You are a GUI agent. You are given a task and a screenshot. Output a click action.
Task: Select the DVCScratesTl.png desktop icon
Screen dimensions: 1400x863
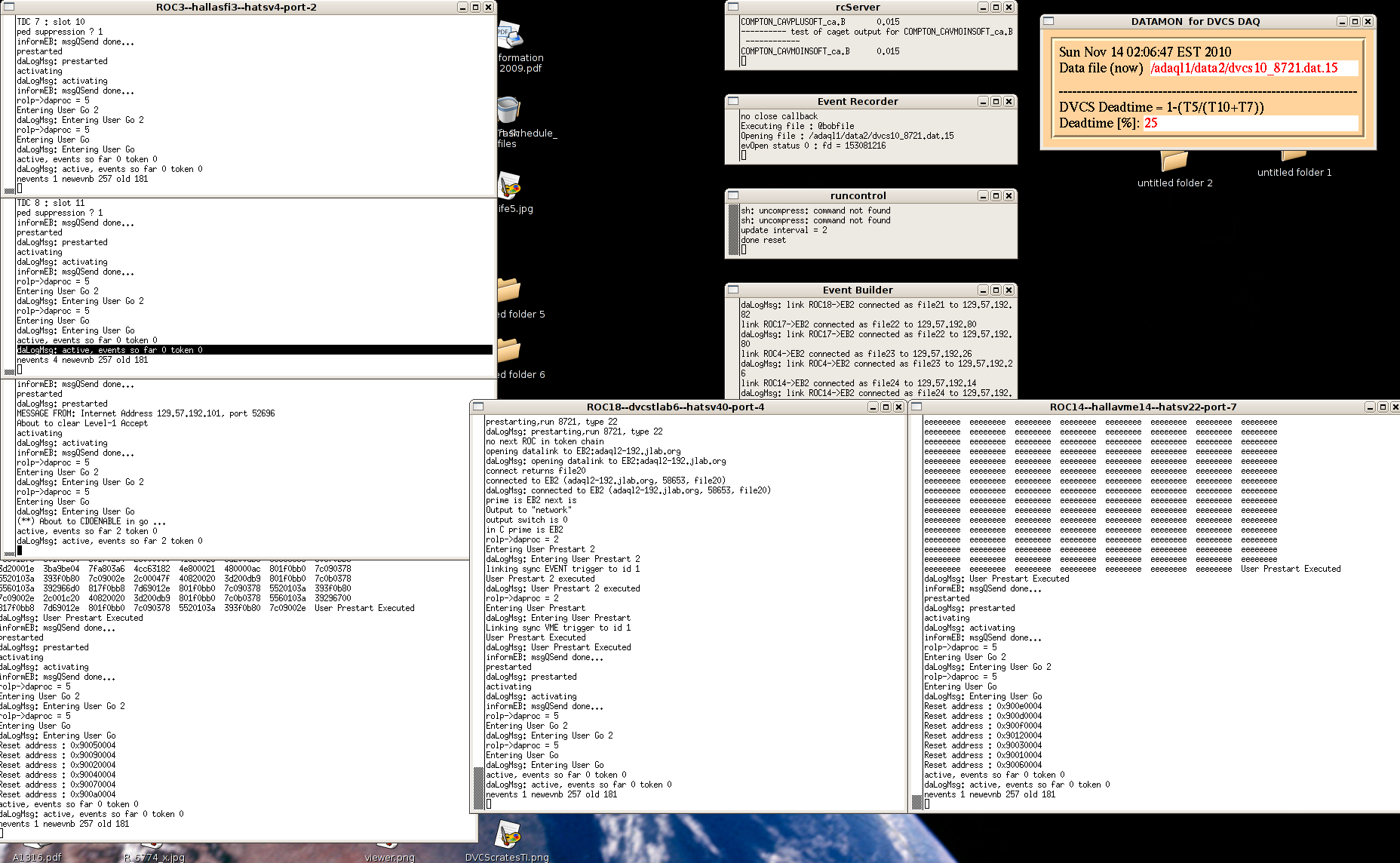click(509, 835)
